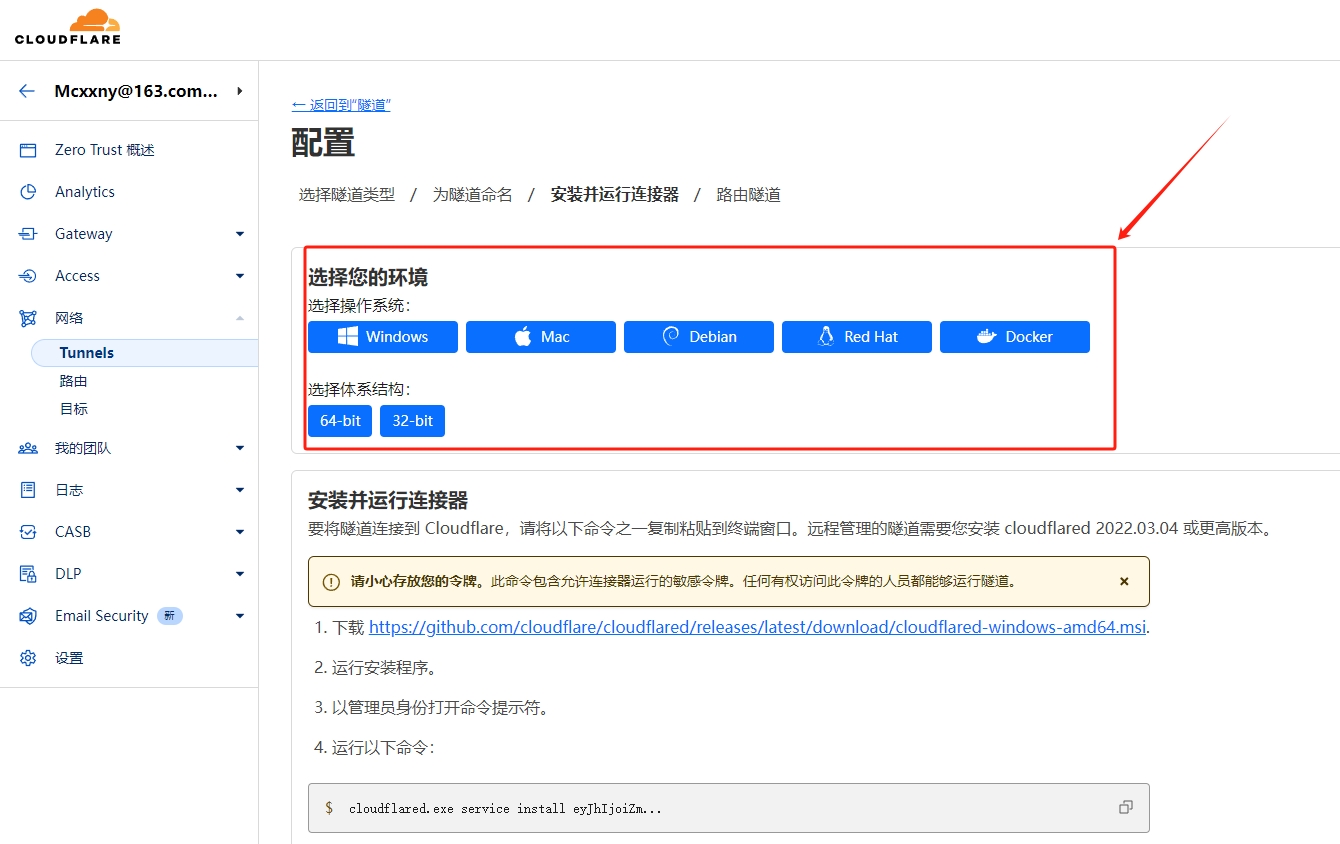Click the 新 badge beside Email Security

(170, 616)
